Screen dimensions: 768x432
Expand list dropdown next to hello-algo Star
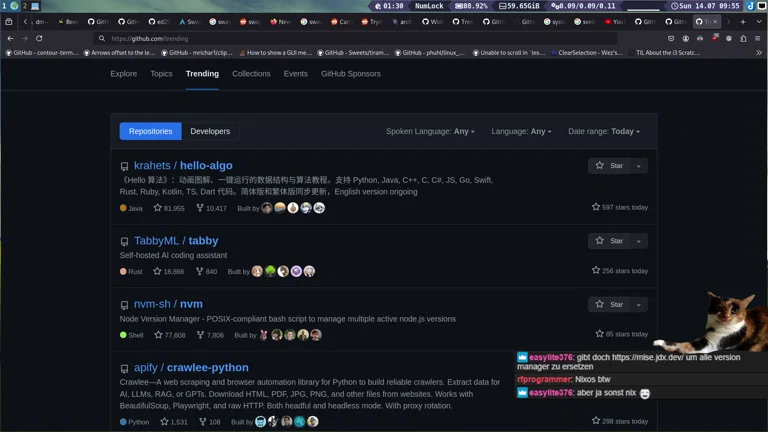(639, 165)
